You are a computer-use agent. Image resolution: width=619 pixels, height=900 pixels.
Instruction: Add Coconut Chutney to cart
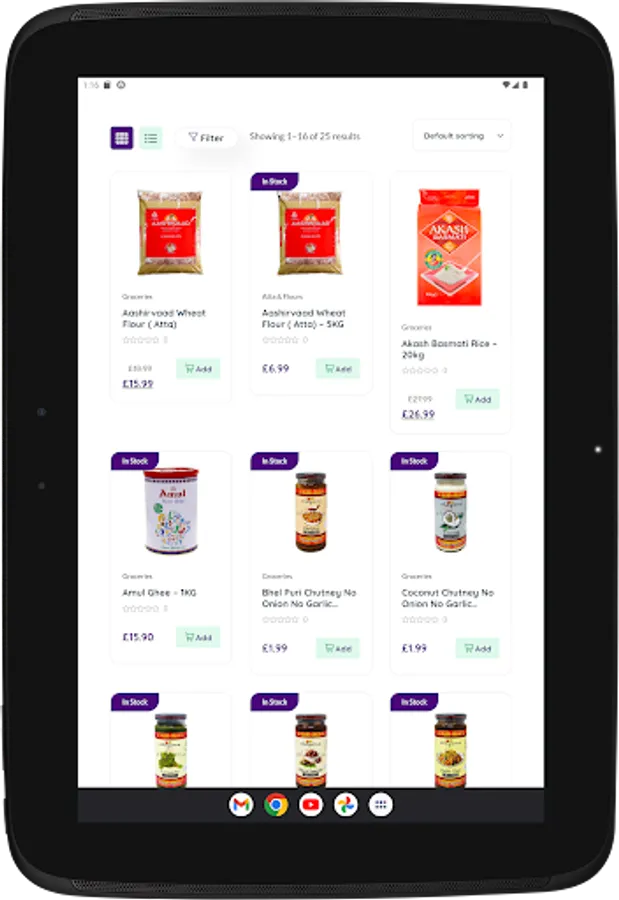coord(477,648)
